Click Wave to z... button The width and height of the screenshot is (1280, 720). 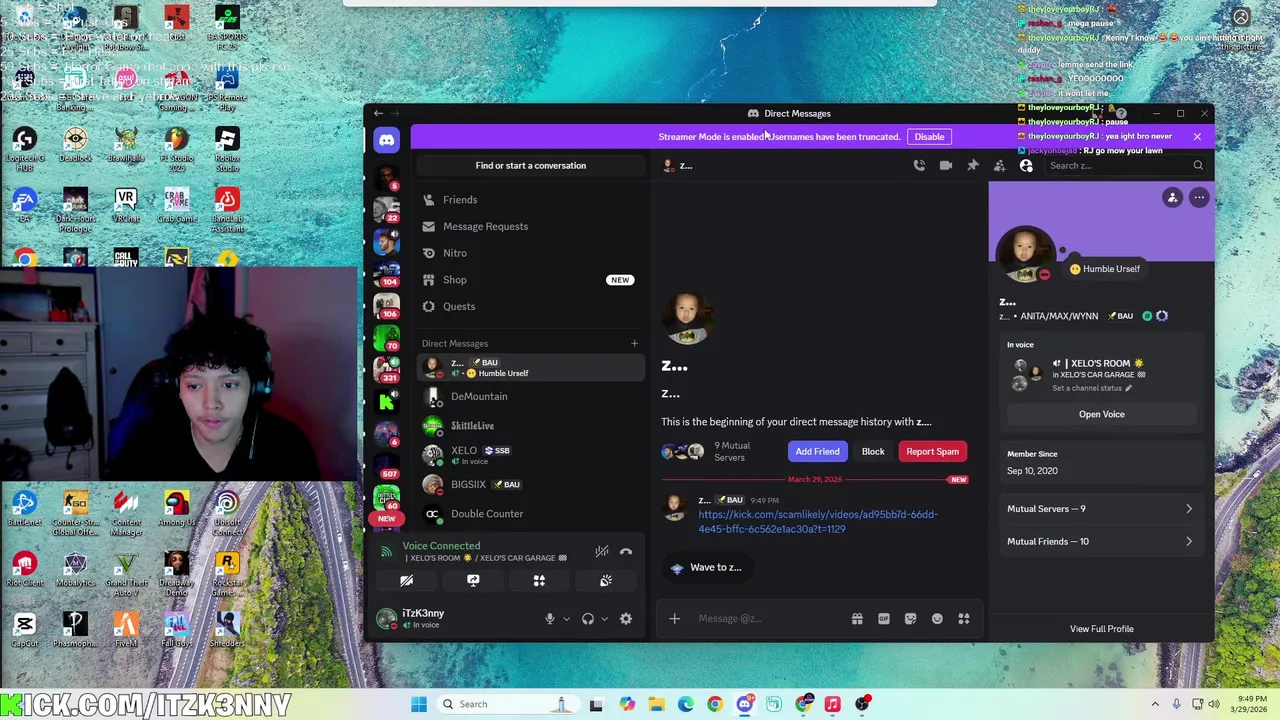pyautogui.click(x=707, y=567)
